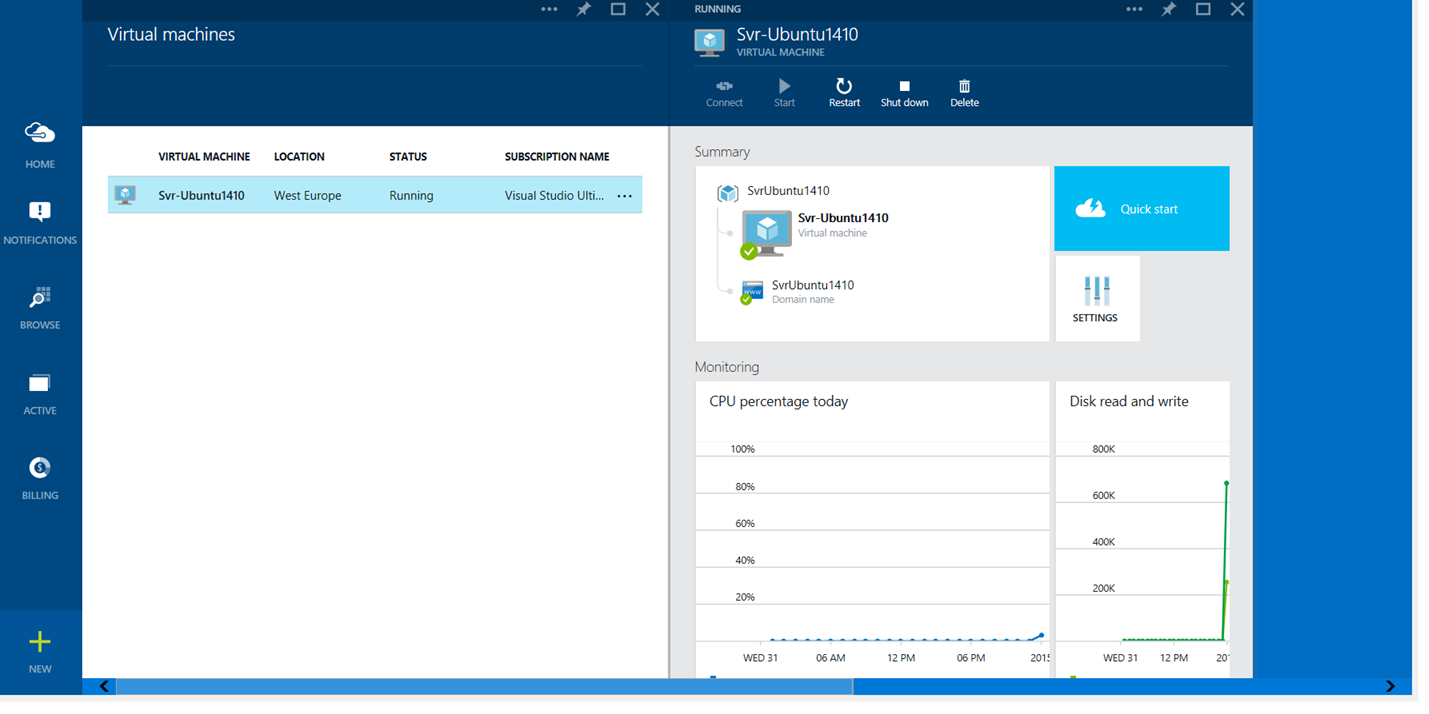Show the ACTIVE journeys hub
The image size is (1429, 714).
pos(40,393)
